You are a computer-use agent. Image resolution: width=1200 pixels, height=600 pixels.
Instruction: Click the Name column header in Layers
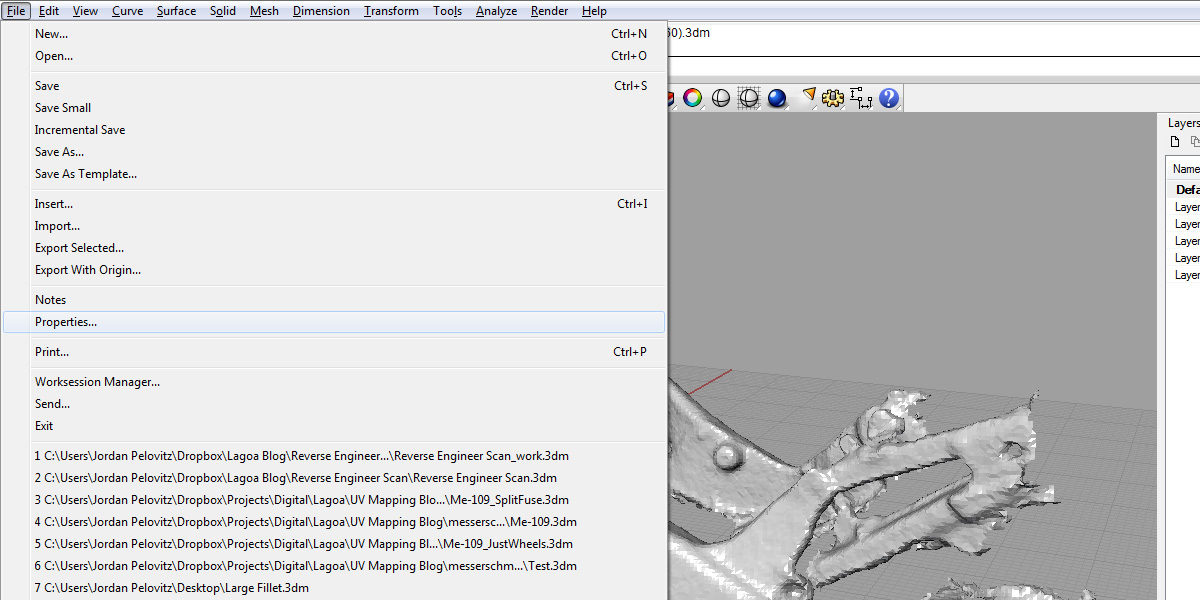click(1185, 169)
